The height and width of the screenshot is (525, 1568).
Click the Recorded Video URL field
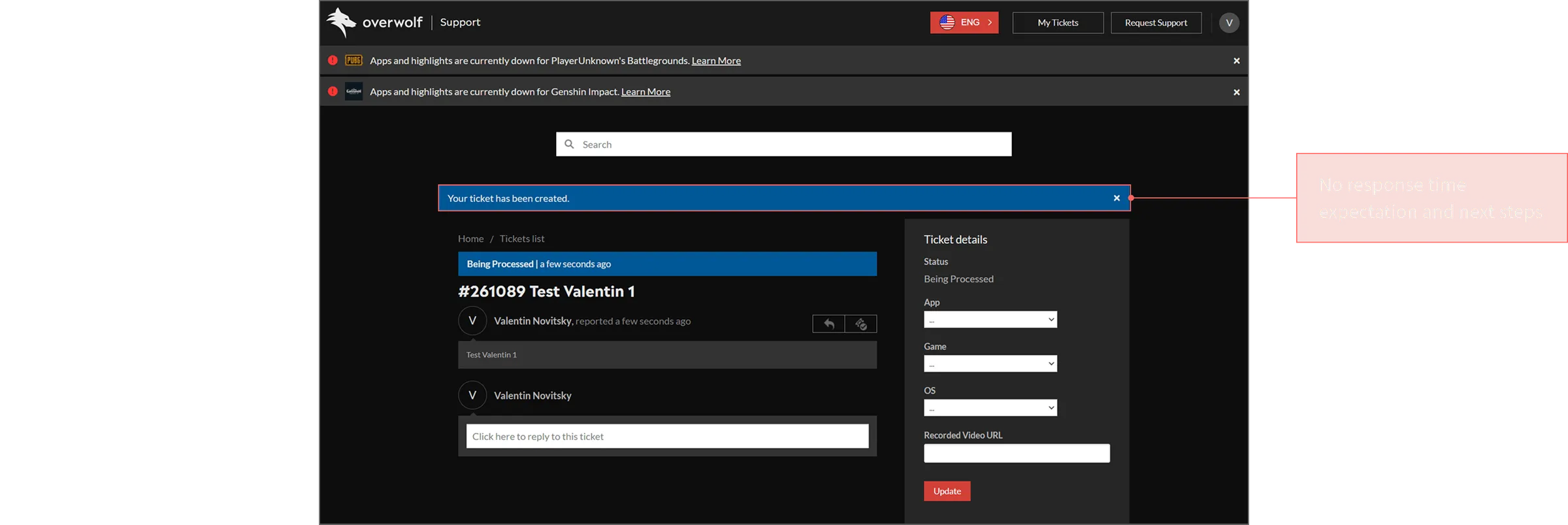tap(1017, 453)
